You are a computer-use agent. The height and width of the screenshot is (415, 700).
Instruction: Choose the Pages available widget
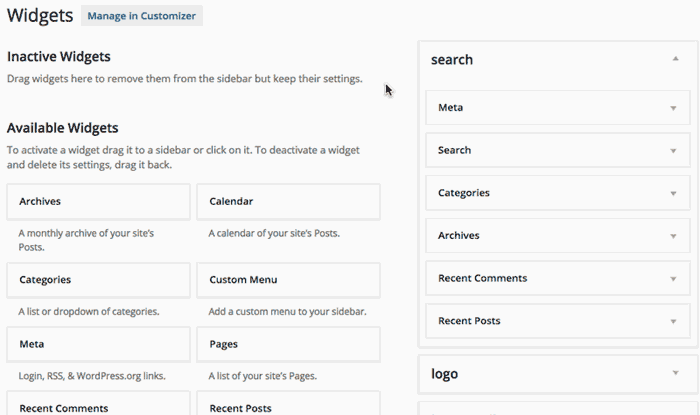288,344
